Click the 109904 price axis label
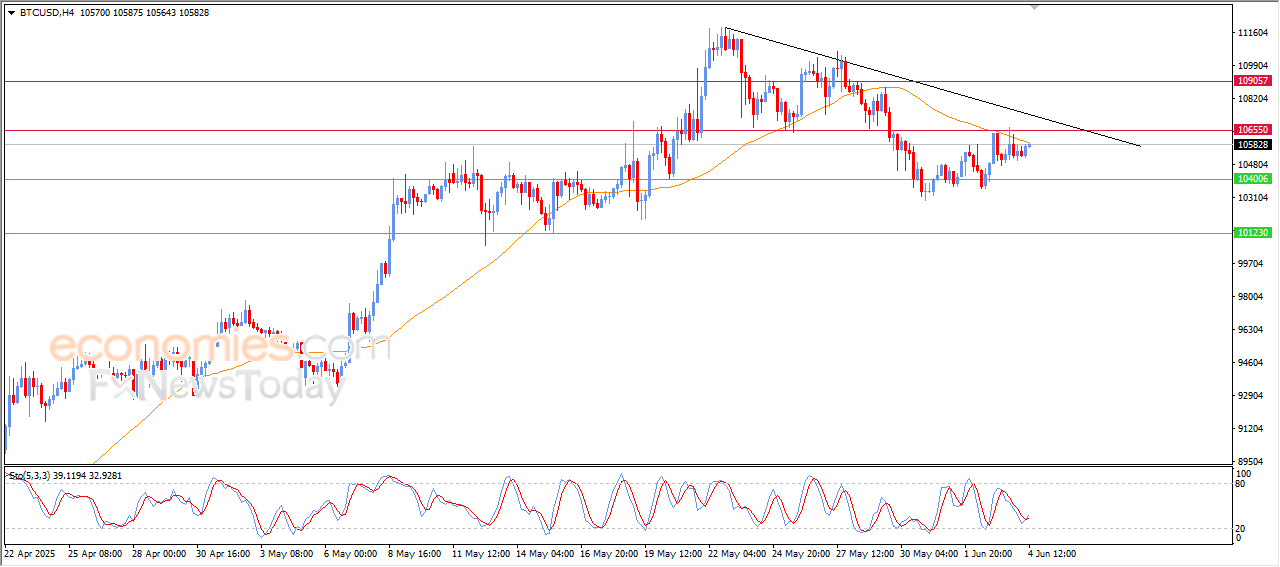Image resolution: width=1280 pixels, height=567 pixels. [1255, 66]
